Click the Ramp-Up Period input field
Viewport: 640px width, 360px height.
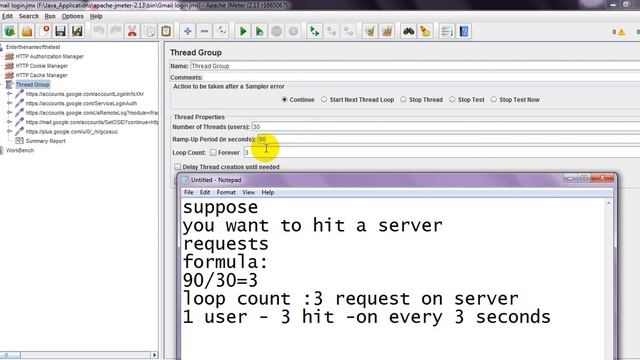448,139
